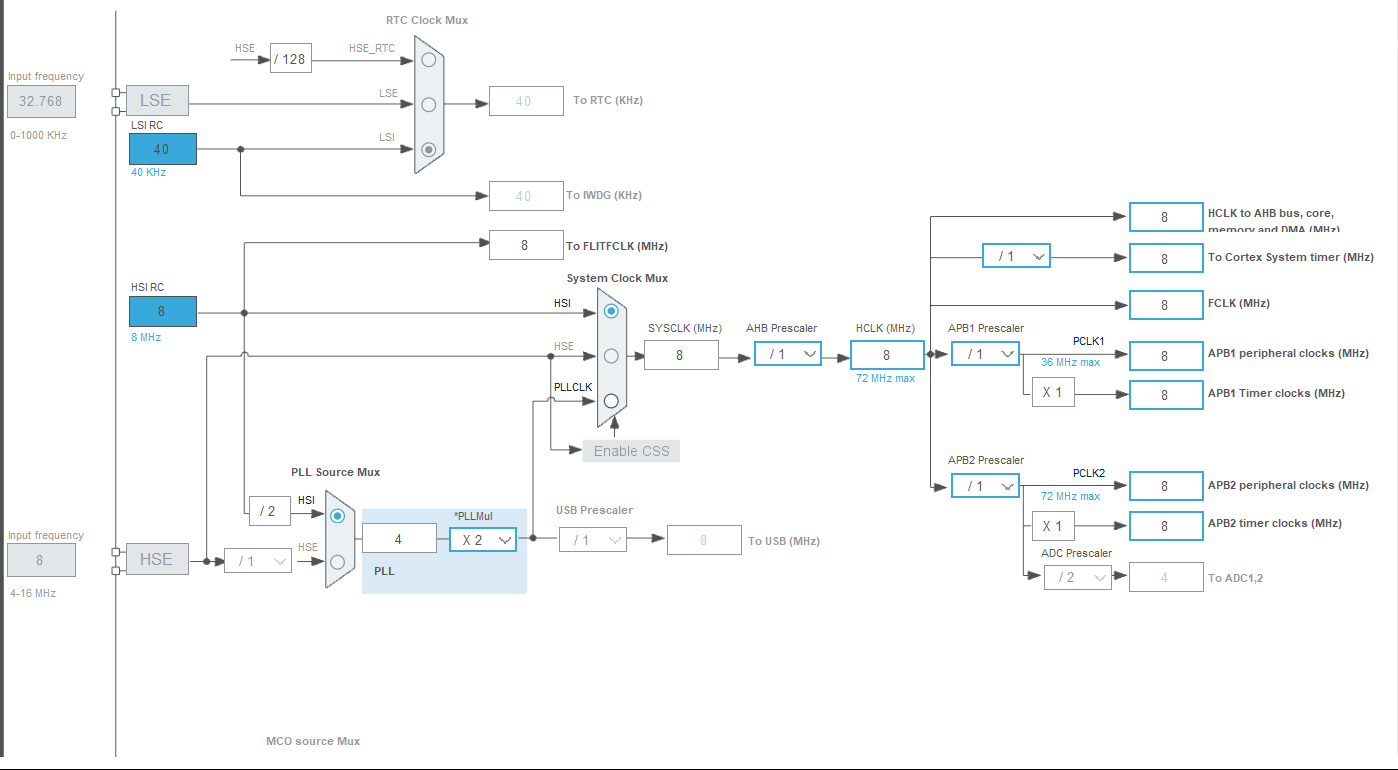Click the FCLK (MHz) value field
Screen dimensions: 1398x770
point(1166,304)
